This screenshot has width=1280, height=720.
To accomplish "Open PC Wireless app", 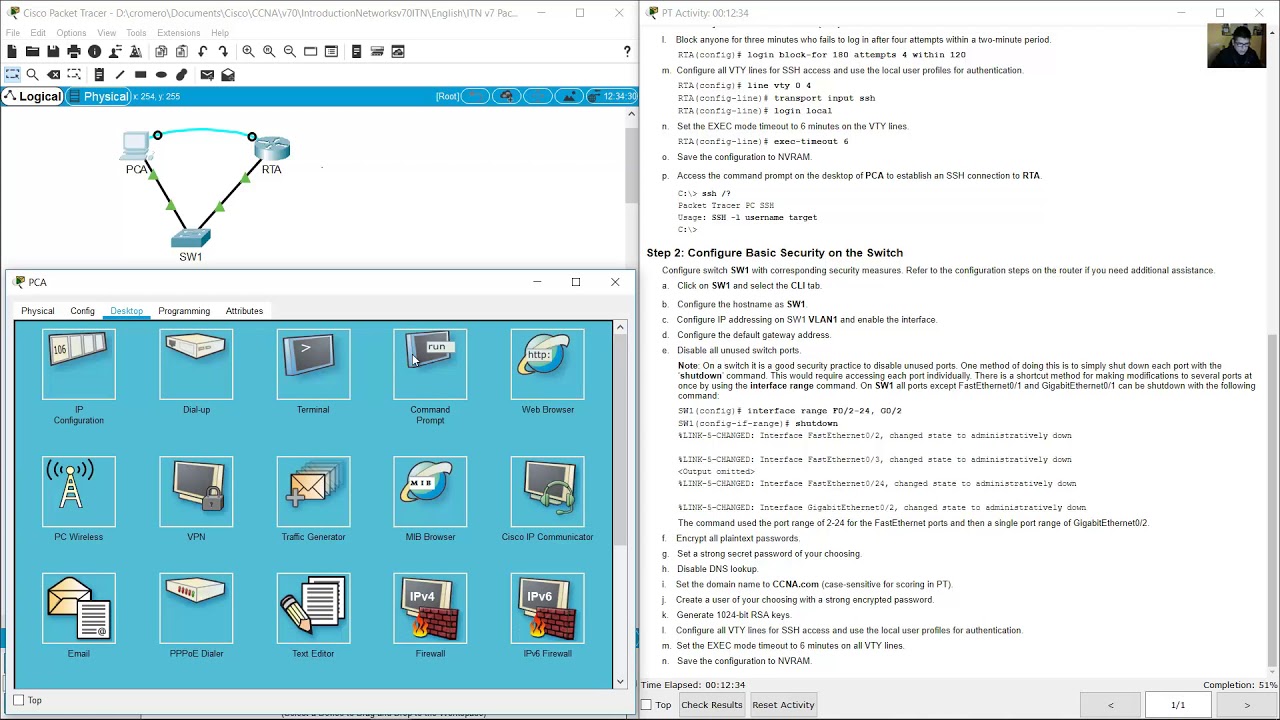I will 79,492.
